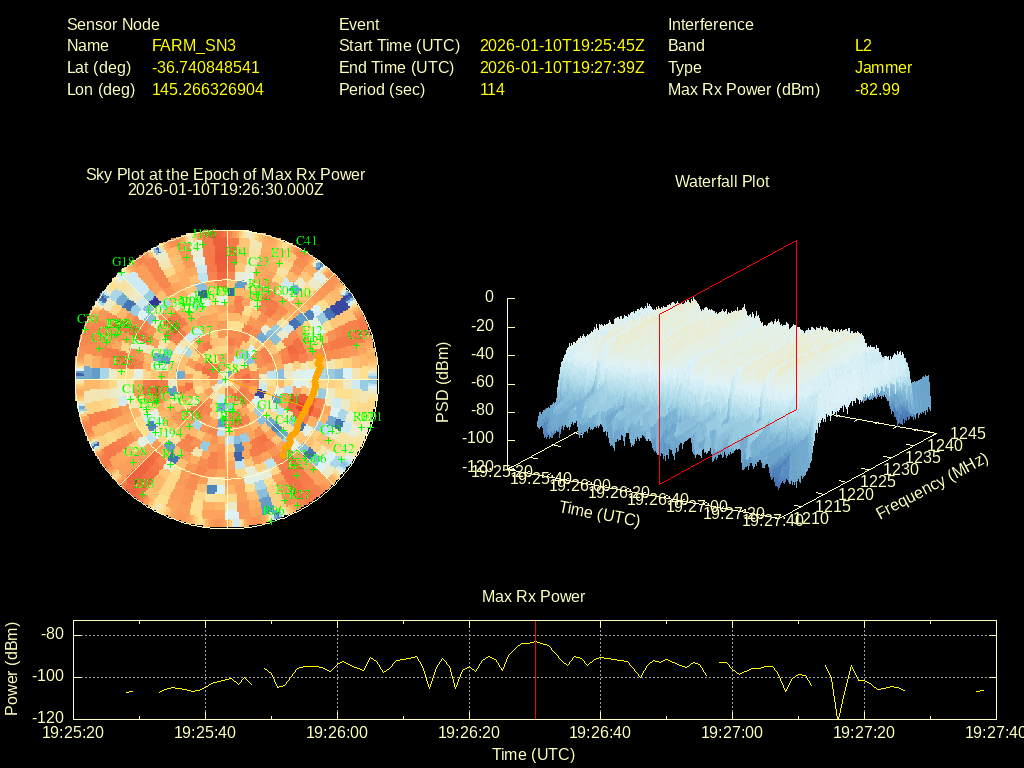Select the L2 interference band value
The image size is (1024, 768).
pos(863,46)
